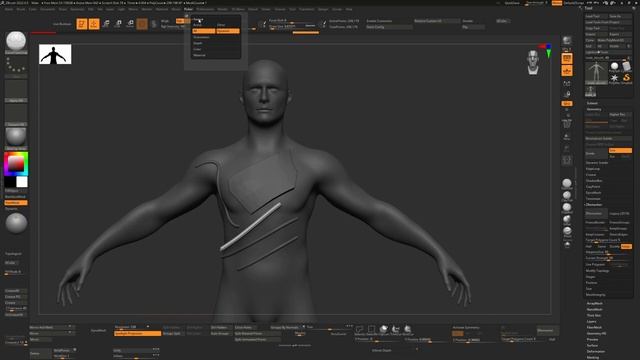Viewport: 640px width, 360px height.
Task: Click the silhouette thumbnail in the viewport
Action: point(55,54)
